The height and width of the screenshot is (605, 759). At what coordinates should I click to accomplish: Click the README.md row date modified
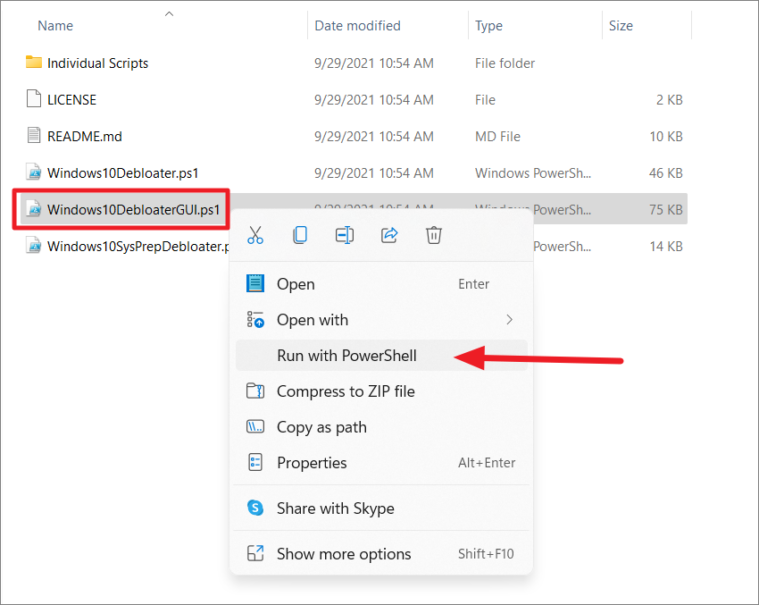point(374,136)
